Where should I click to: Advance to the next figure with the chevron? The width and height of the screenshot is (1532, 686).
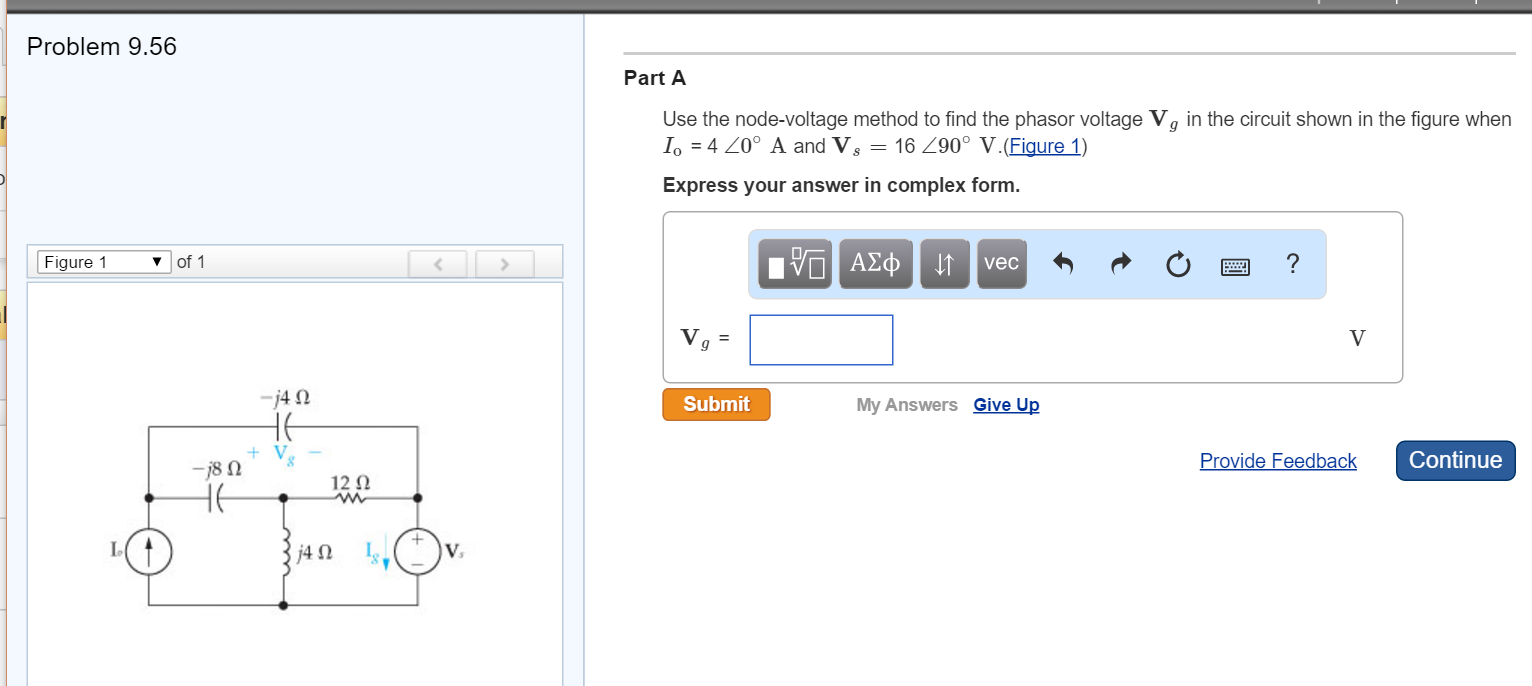point(505,262)
